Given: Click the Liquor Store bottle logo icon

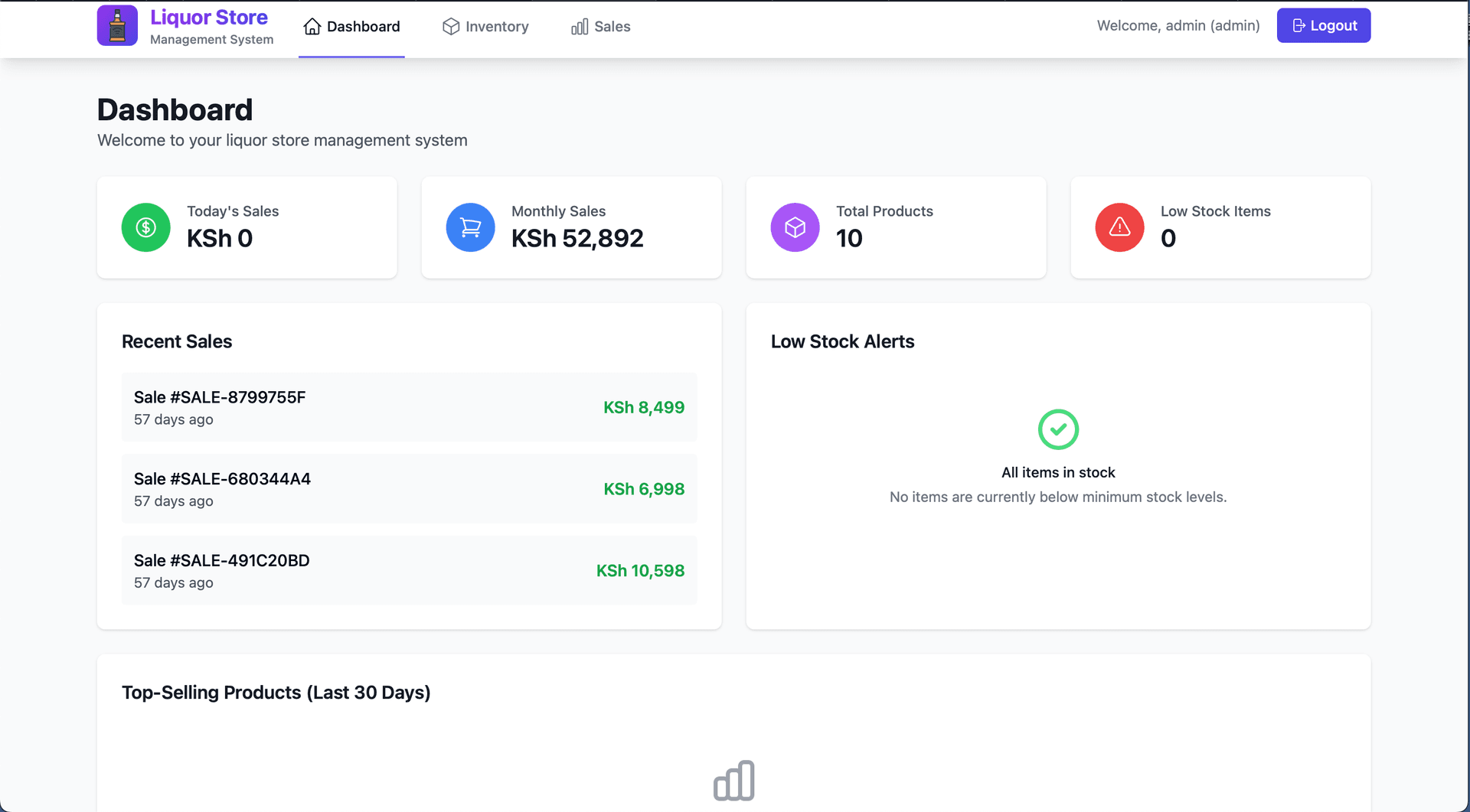Looking at the screenshot, I should pyautogui.click(x=116, y=24).
